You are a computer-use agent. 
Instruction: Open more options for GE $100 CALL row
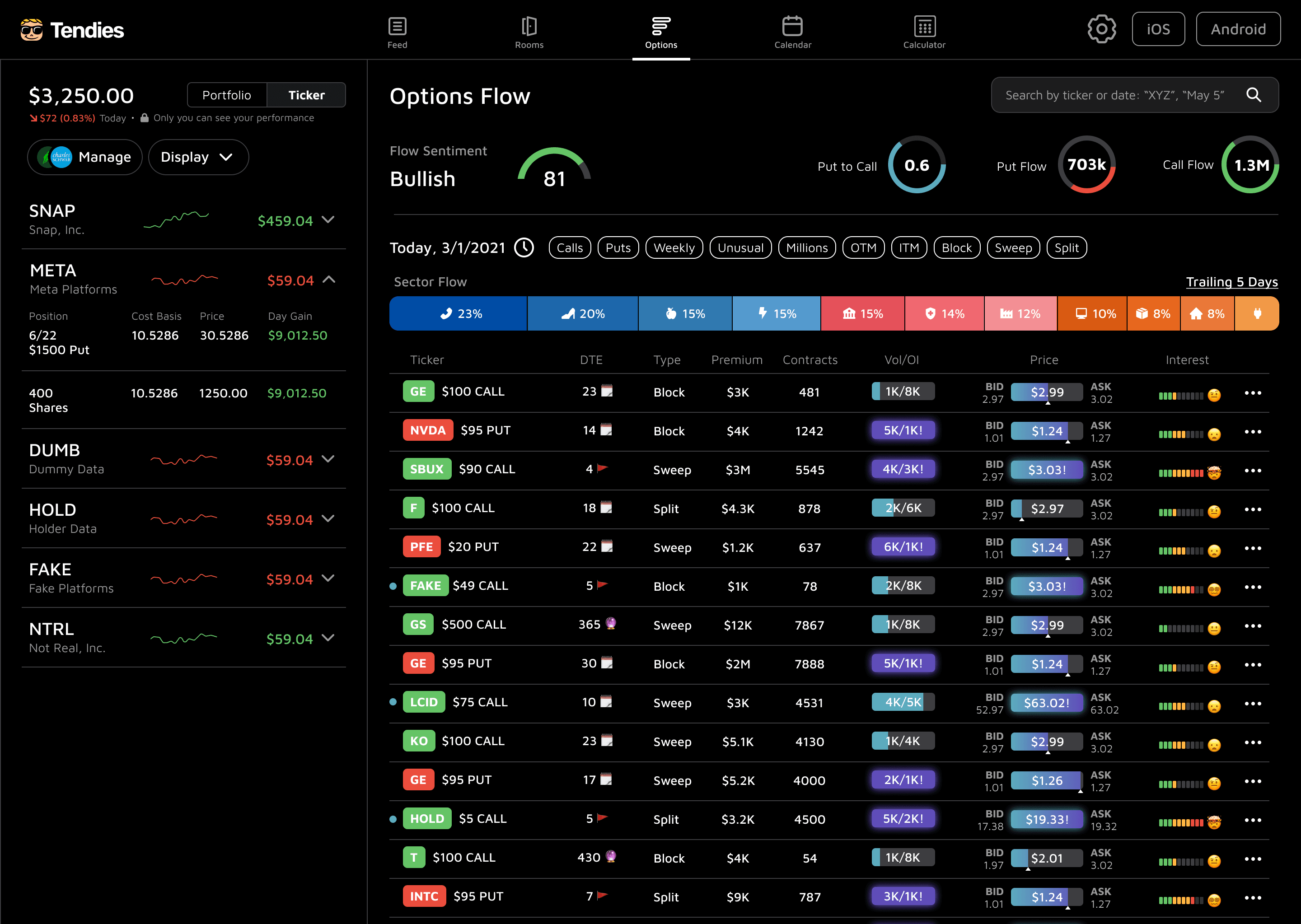pos(1253,392)
